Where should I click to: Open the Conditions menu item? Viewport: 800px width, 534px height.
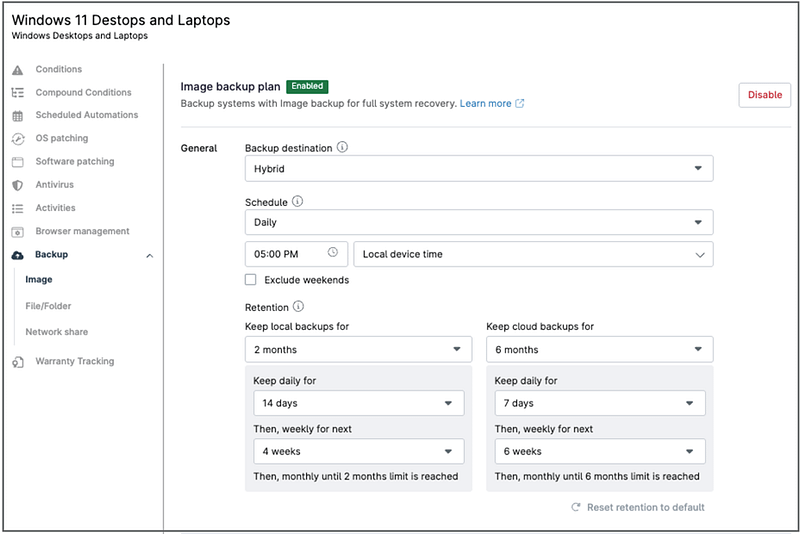pyautogui.click(x=59, y=69)
